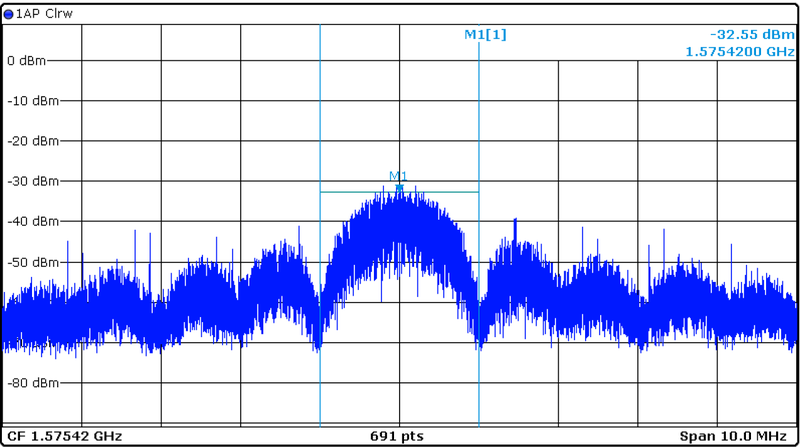800x447 pixels.
Task: Click the M1[1] marker readout header
Action: pyautogui.click(x=485, y=35)
